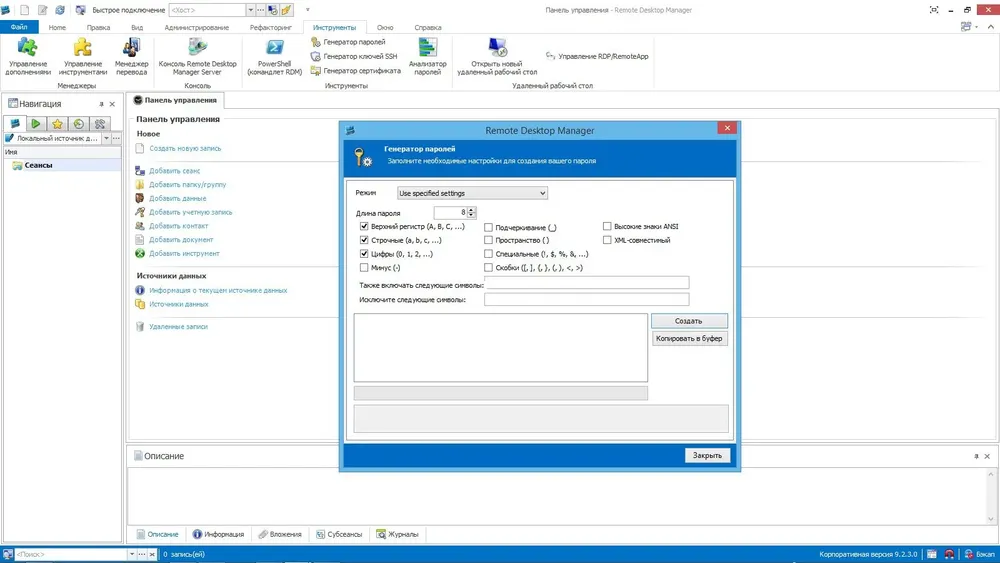Click Закрыть button in dialog
Image resolution: width=1000 pixels, height=563 pixels.
pos(707,455)
